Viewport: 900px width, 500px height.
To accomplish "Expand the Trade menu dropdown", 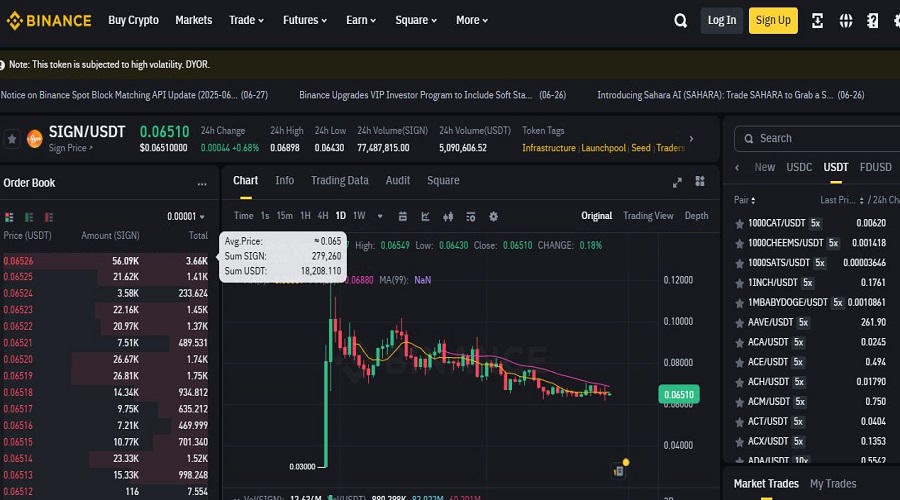I will click(x=246, y=20).
